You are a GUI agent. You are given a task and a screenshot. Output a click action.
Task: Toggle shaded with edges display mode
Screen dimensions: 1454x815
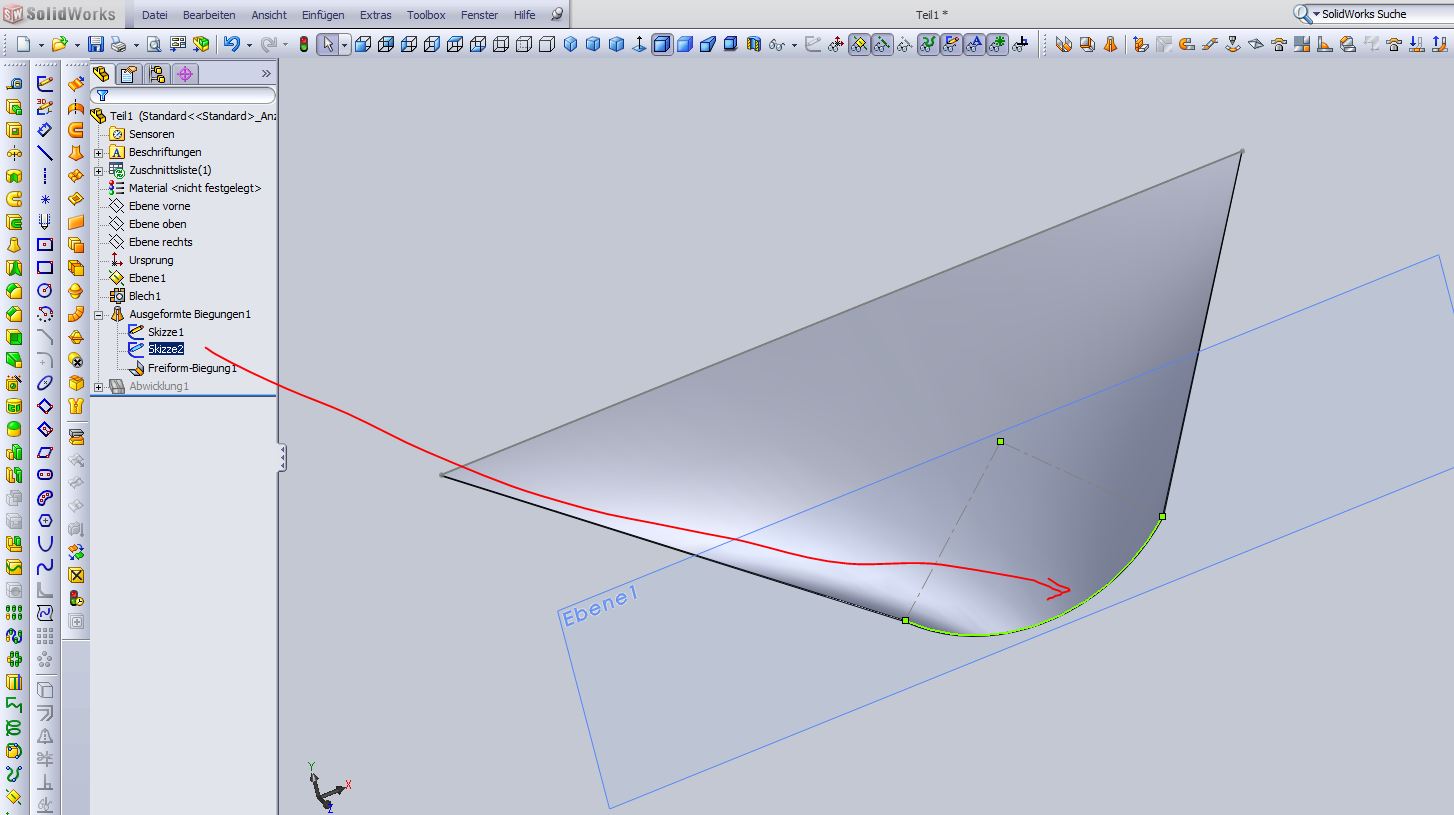tap(662, 44)
